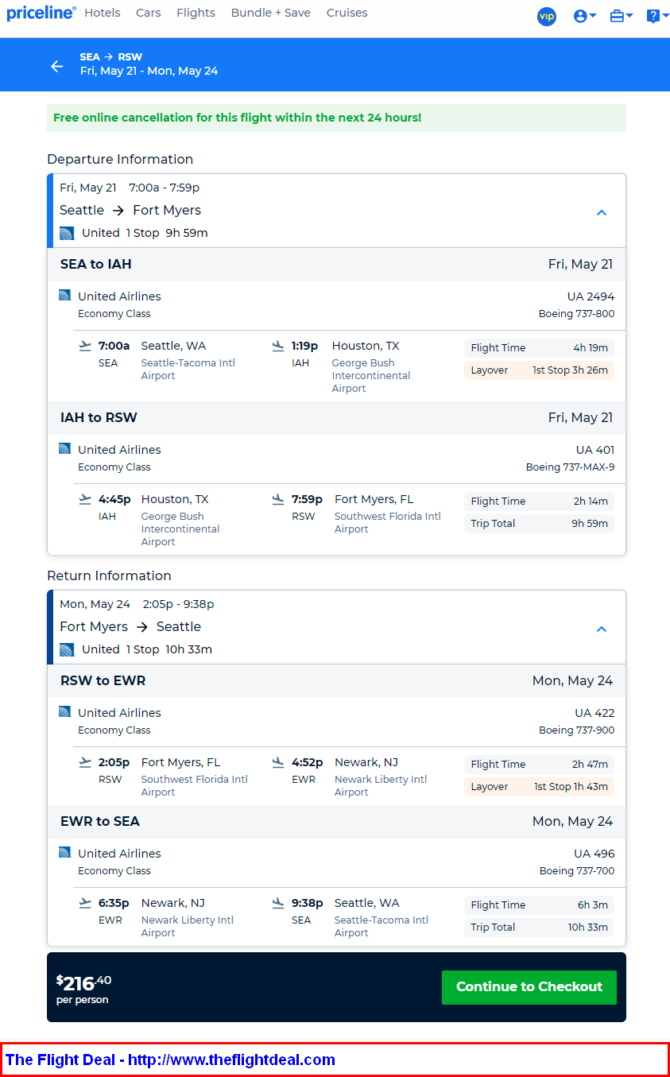Click the Boeing 737-800 aircraft label
This screenshot has height=1077, width=670.
pos(577,313)
